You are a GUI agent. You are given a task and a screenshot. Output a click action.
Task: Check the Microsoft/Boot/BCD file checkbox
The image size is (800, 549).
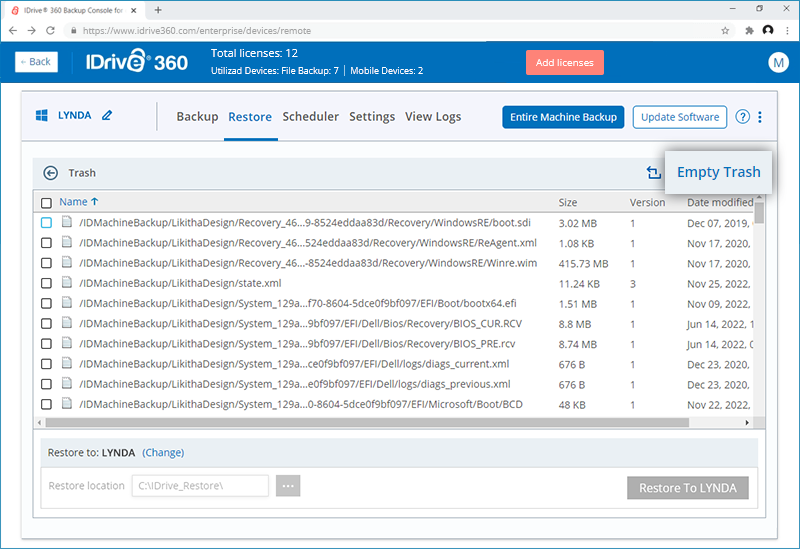(x=46, y=404)
